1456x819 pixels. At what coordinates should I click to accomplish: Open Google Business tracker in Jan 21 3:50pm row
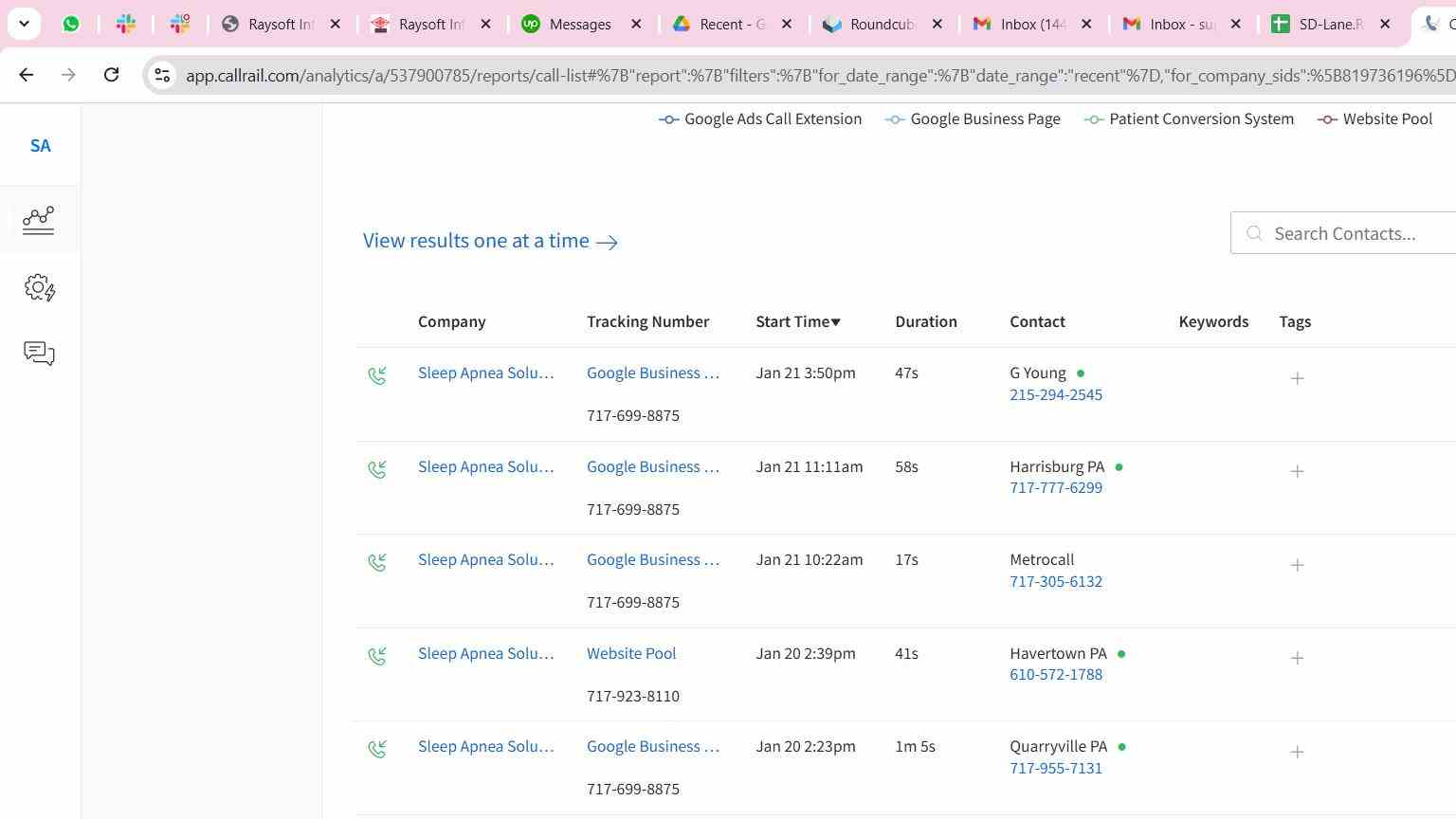pos(652,373)
